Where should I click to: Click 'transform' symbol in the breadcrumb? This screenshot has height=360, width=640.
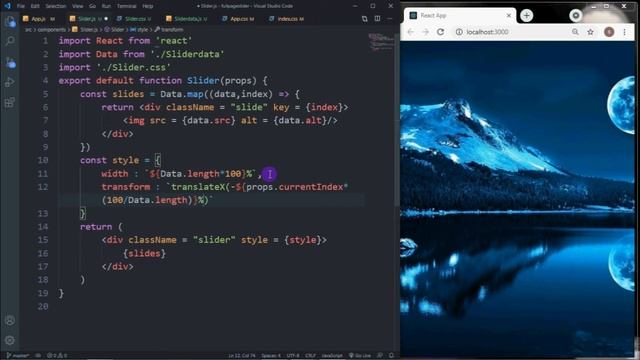click(169, 29)
